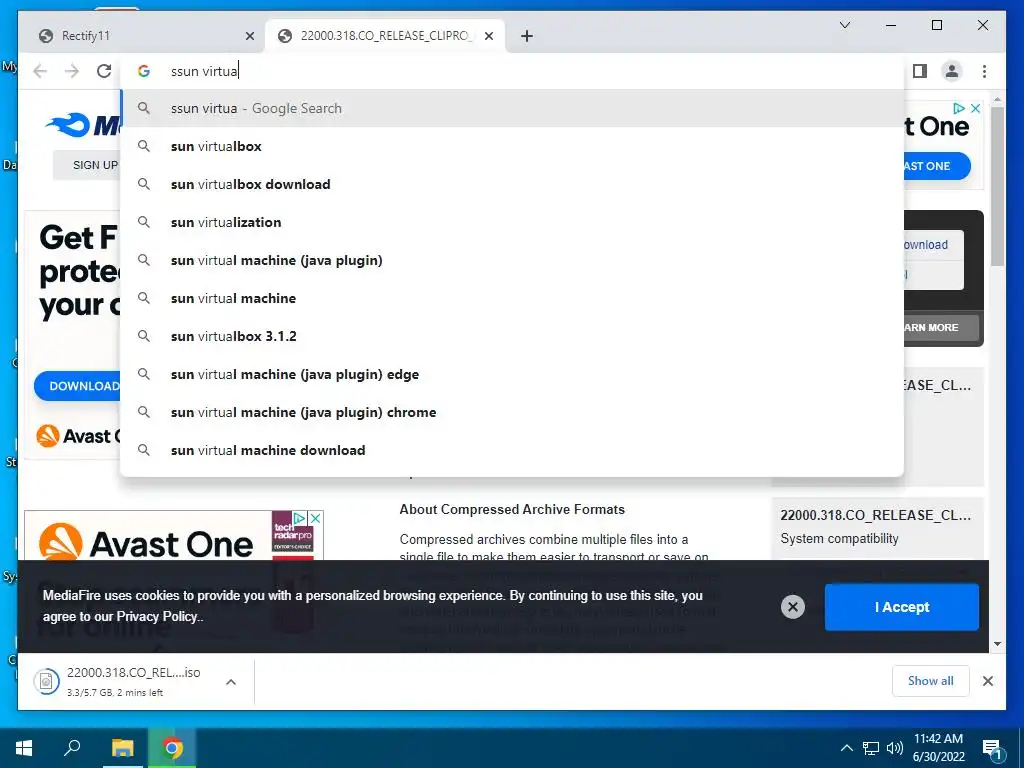Open the 22000.318.CO_REL iso download item
Image resolution: width=1024 pixels, height=768 pixels.
(x=125, y=681)
